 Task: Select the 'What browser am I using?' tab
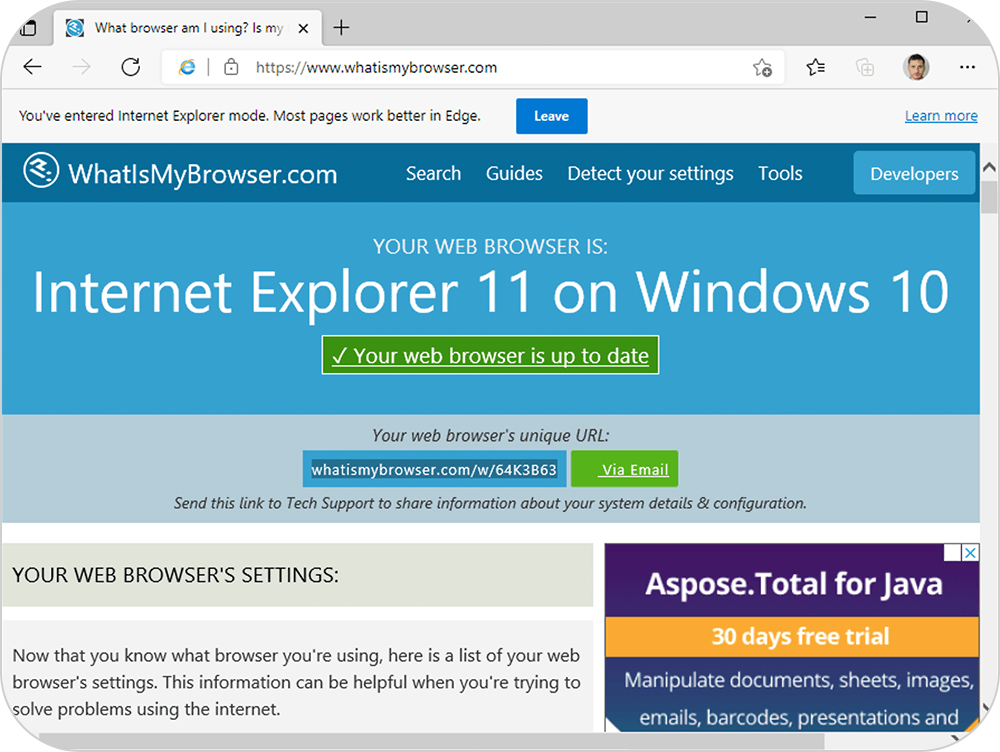coord(189,28)
